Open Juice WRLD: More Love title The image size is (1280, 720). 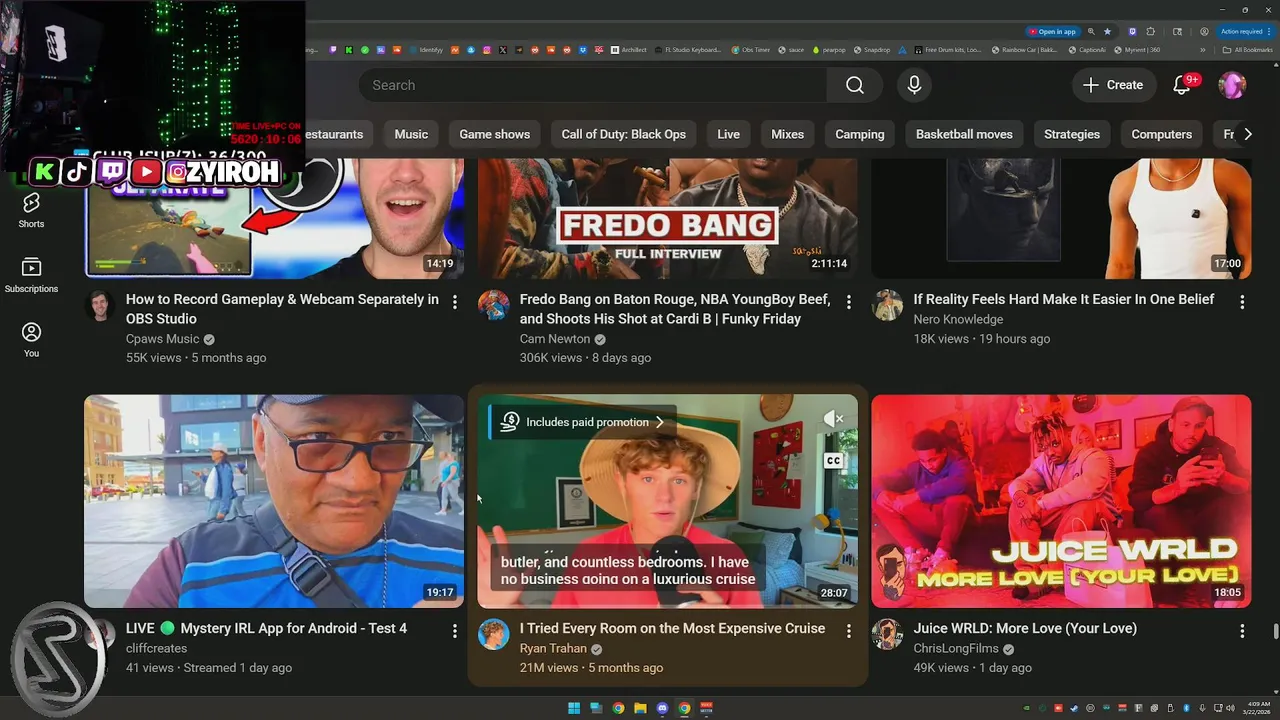pyautogui.click(x=1025, y=628)
